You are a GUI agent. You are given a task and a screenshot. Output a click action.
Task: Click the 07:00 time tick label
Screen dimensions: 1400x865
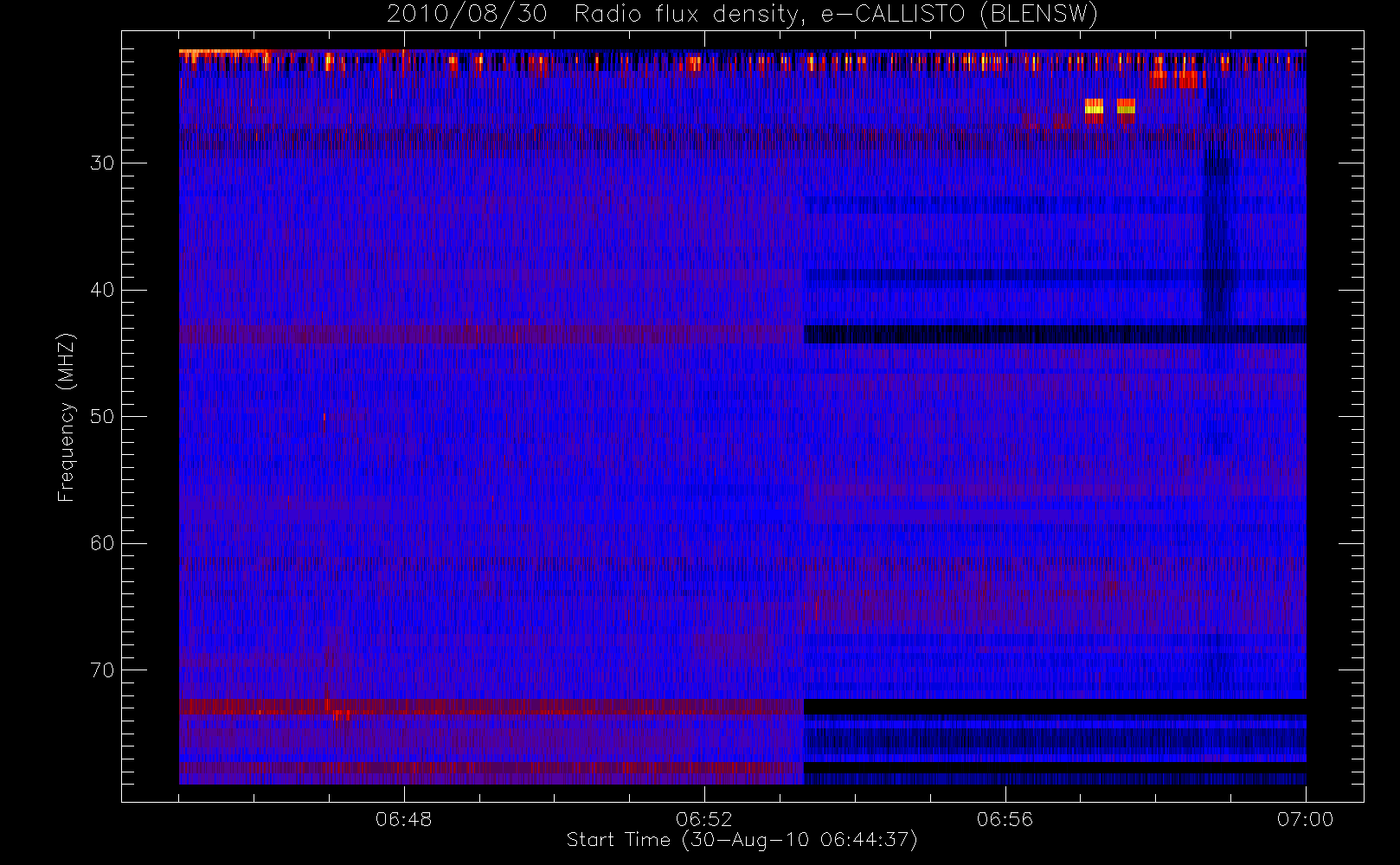(1305, 819)
